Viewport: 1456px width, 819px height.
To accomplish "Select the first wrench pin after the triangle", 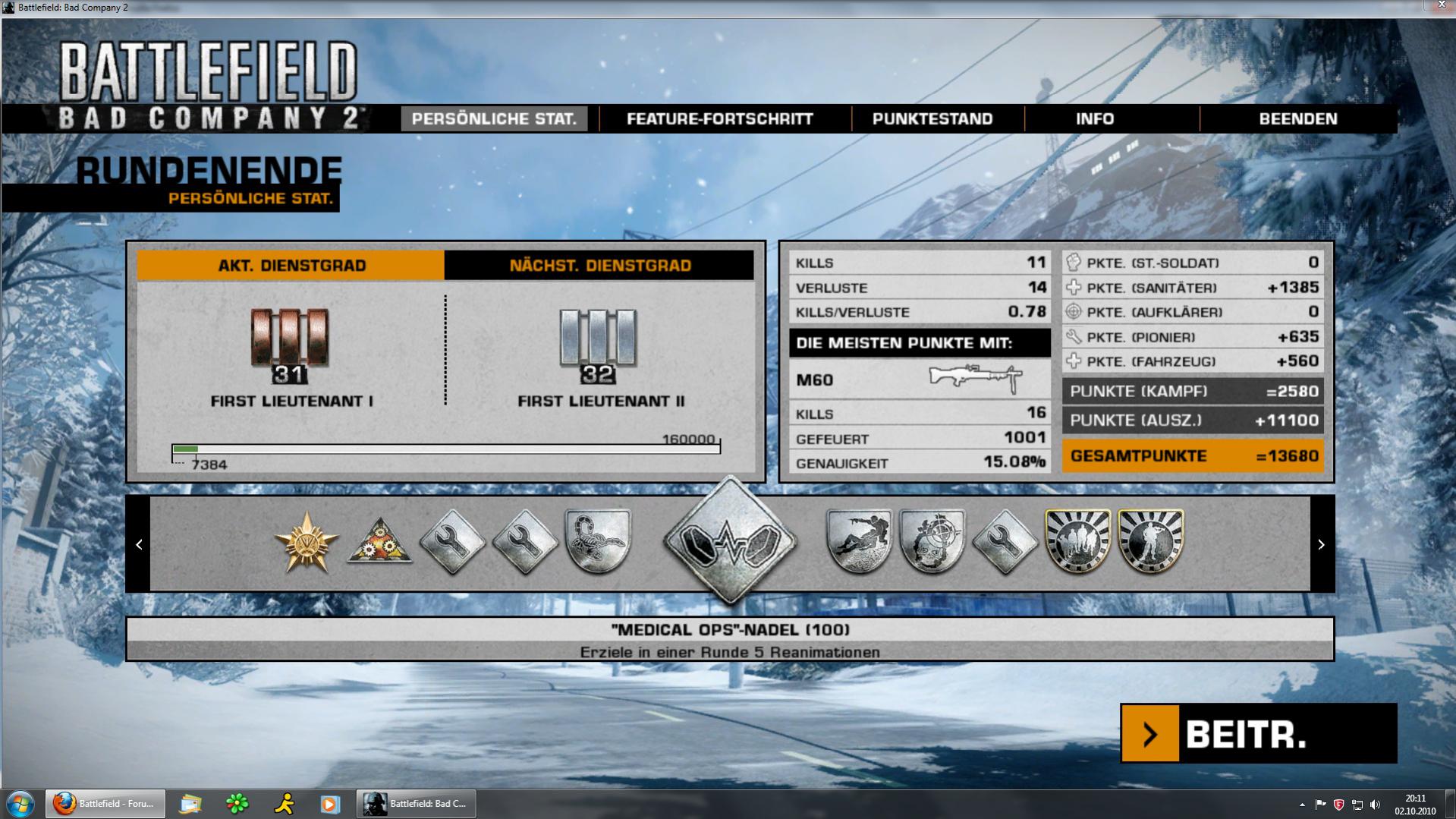I will coord(452,541).
